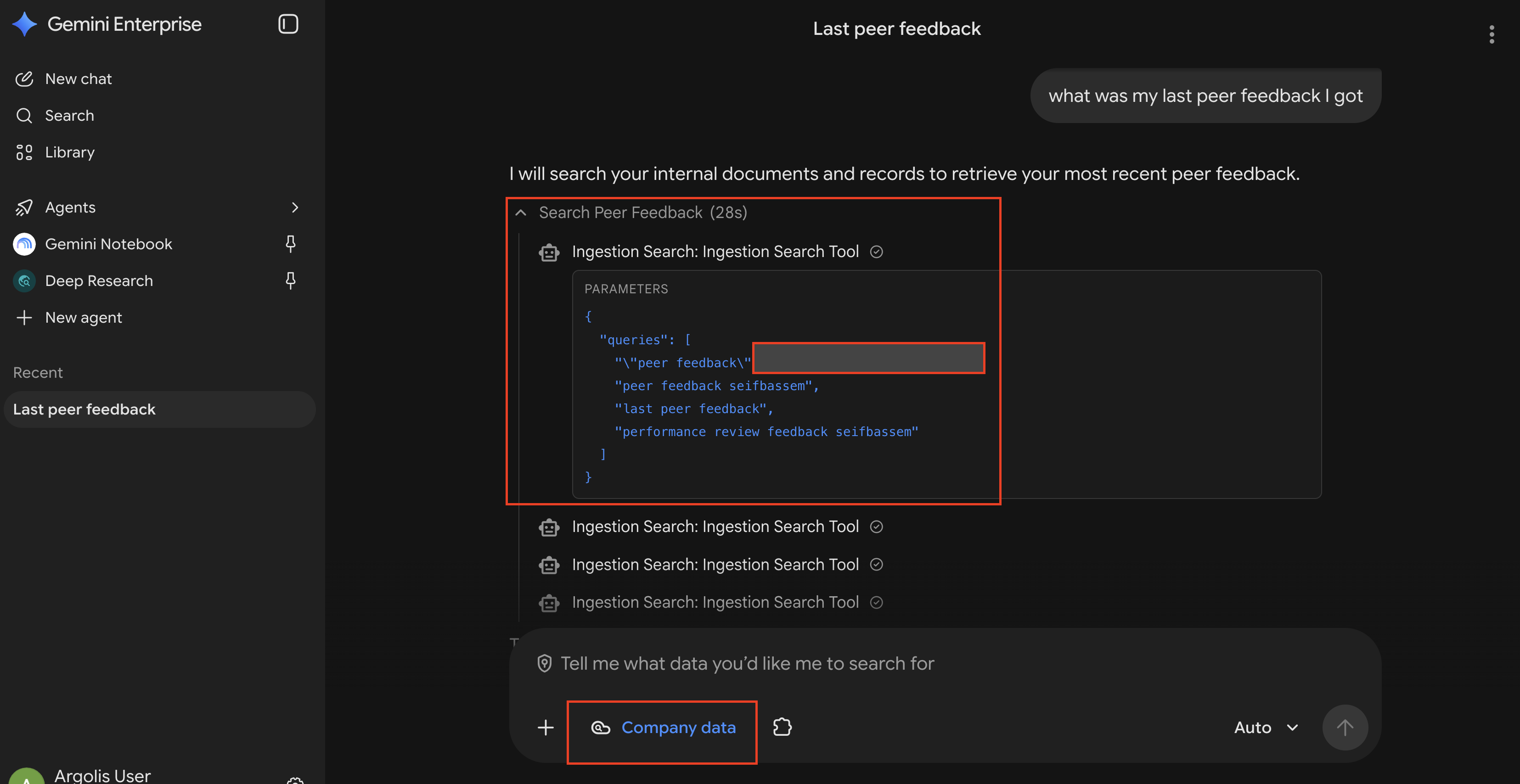
Task: Open the connectors puzzle-piece icon
Action: click(x=783, y=727)
